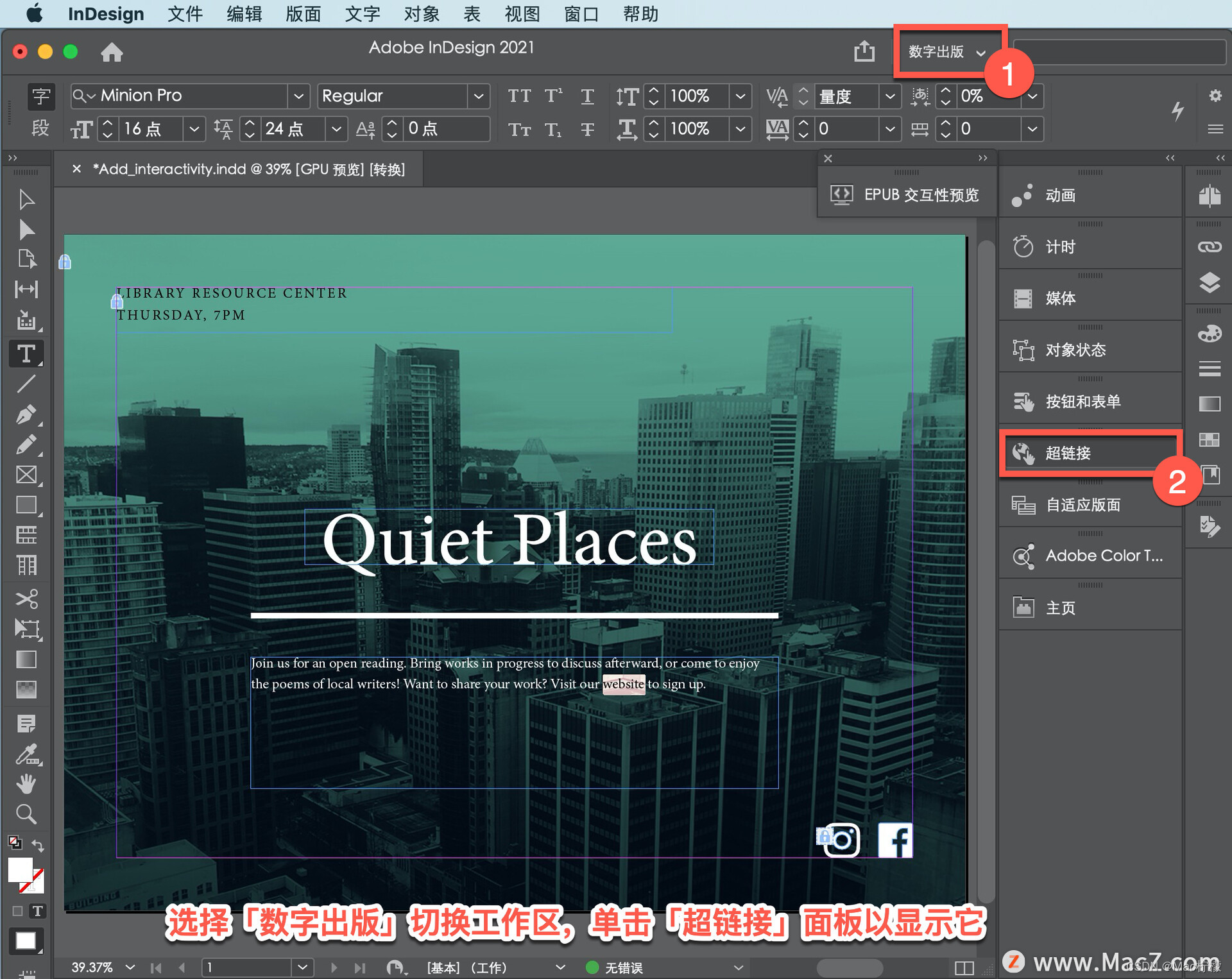Image resolution: width=1232 pixels, height=979 pixels.
Task: Click the Share document icon
Action: click(x=864, y=51)
